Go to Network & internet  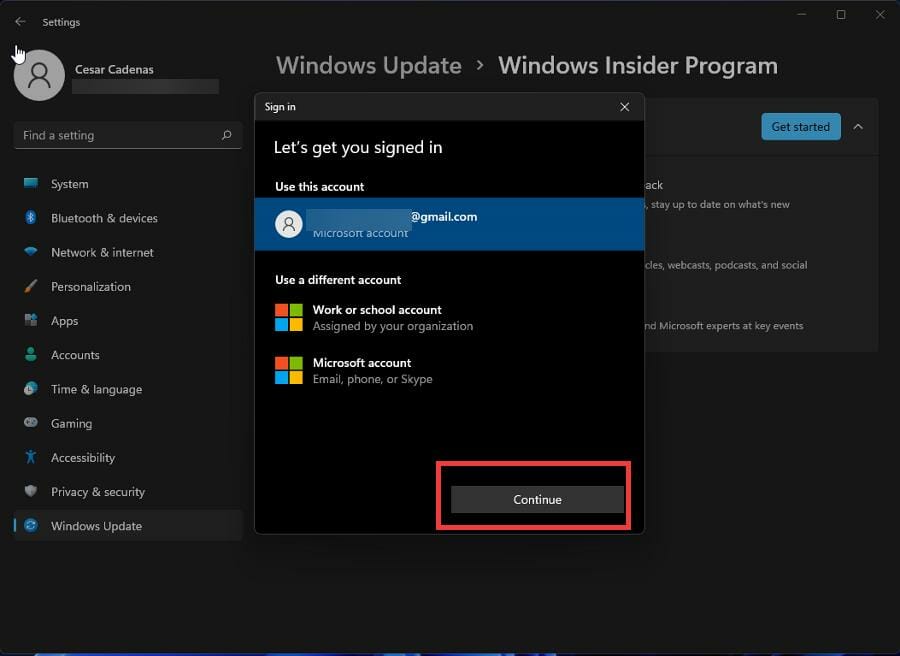[x=128, y=252]
